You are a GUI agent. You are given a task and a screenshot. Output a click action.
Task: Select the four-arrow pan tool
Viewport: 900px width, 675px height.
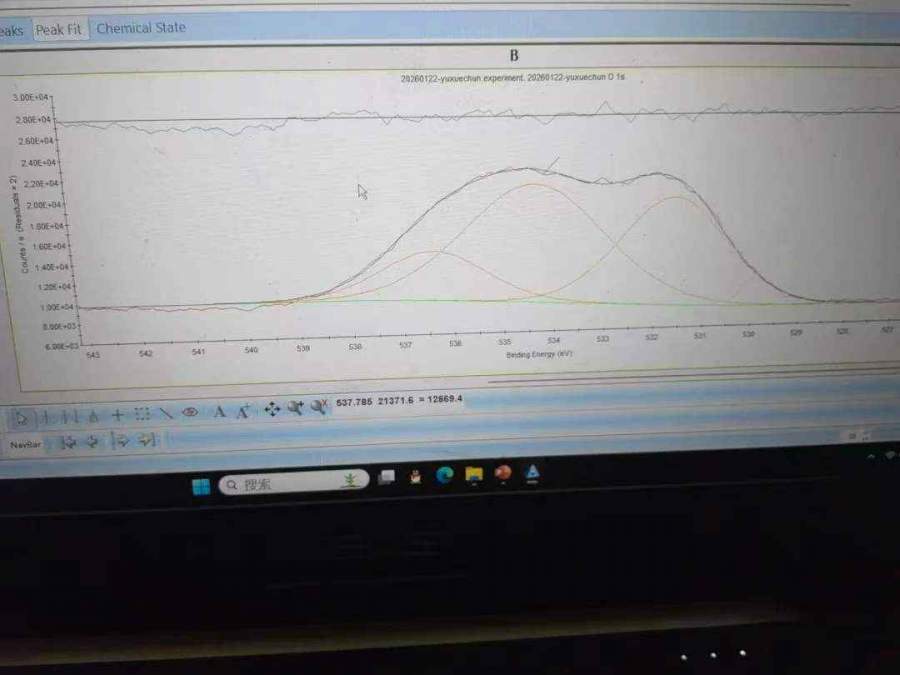coord(272,409)
